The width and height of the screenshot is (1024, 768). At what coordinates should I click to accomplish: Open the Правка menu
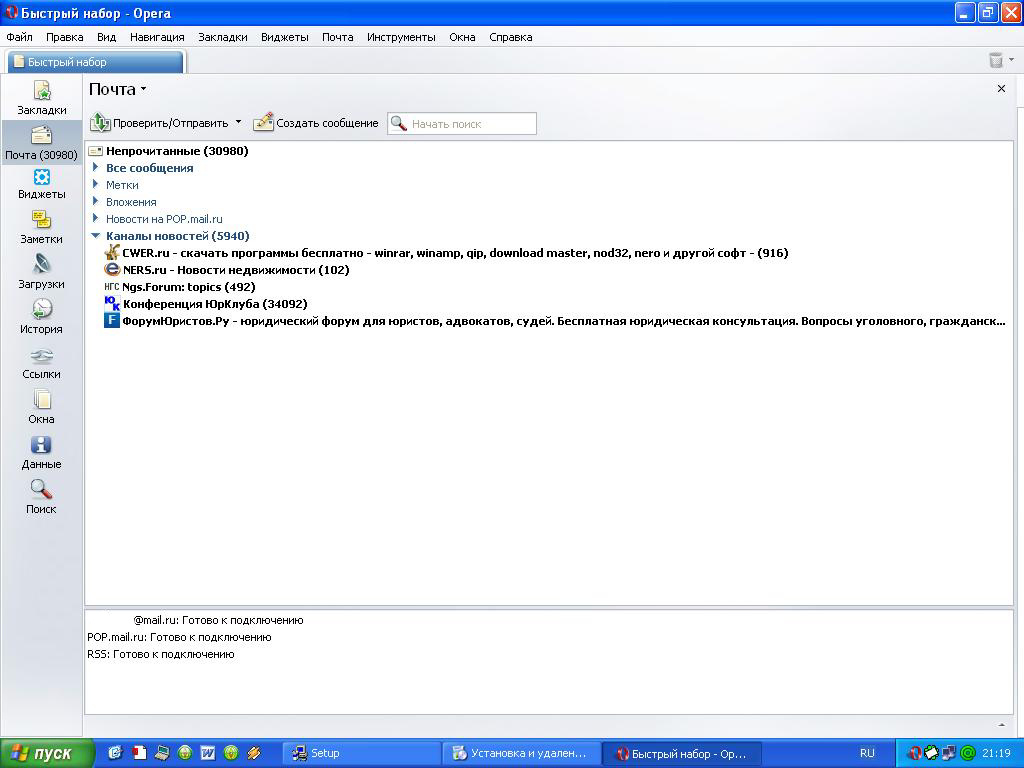(x=64, y=37)
